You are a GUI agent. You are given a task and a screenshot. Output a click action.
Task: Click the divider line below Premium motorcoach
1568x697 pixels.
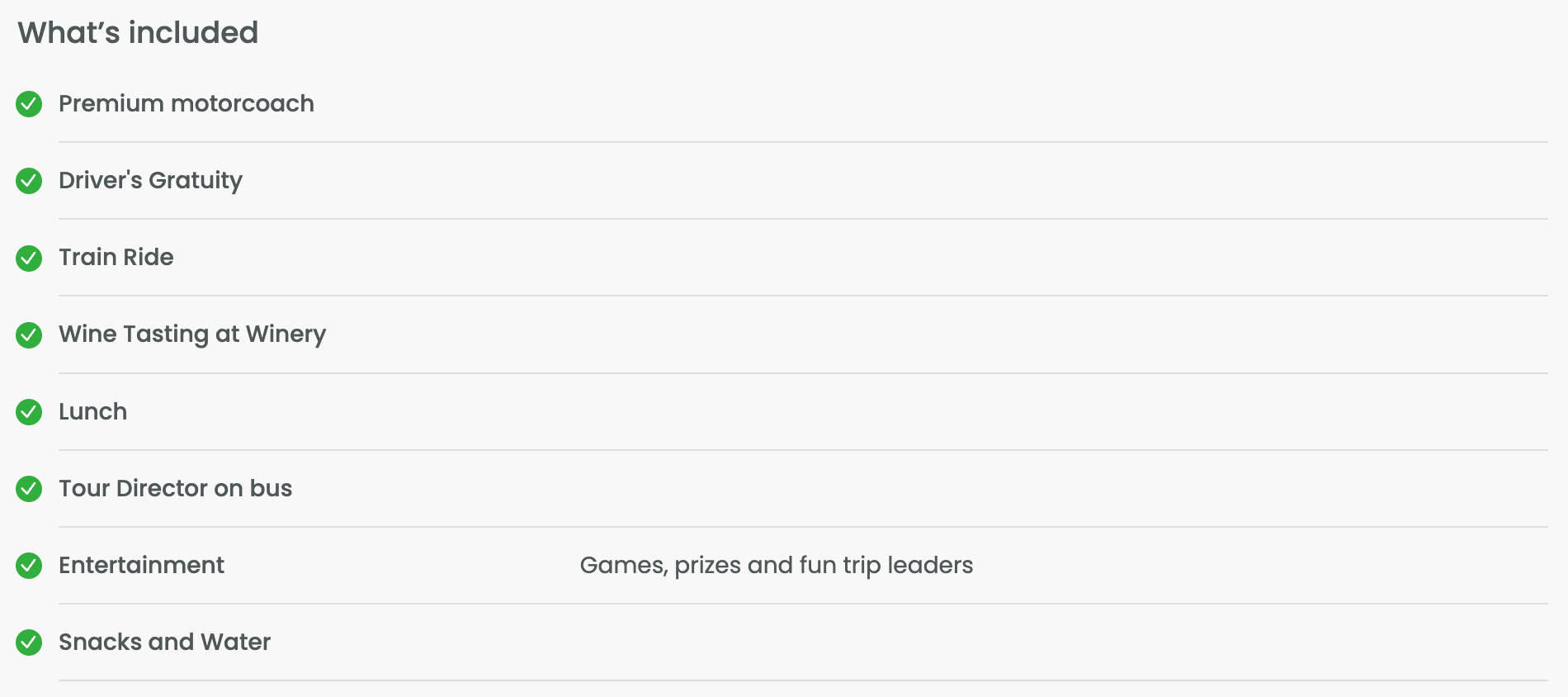[802, 142]
